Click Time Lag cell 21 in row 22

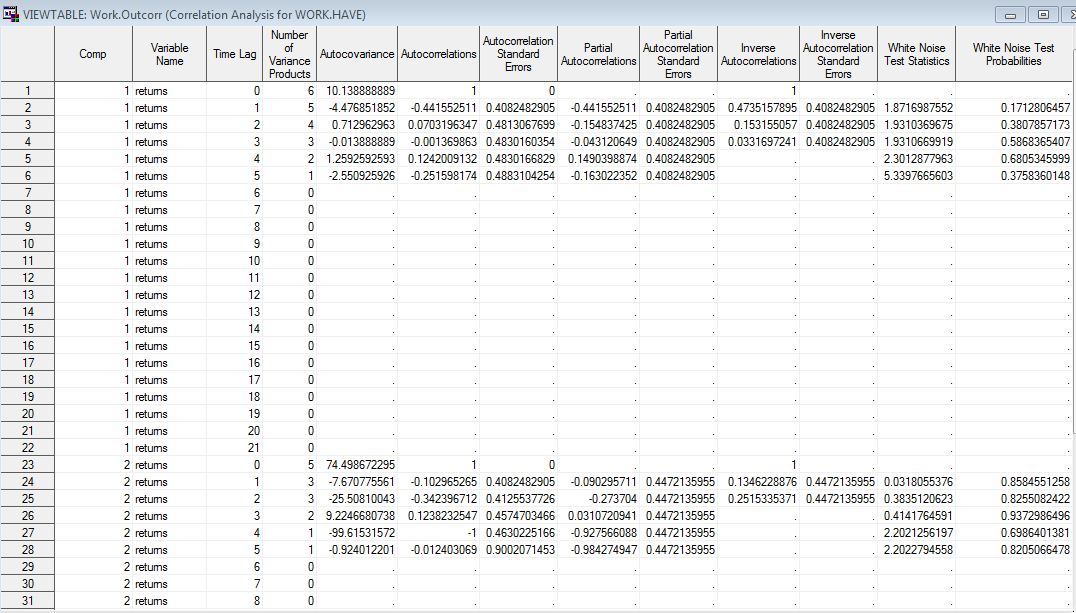pos(235,448)
